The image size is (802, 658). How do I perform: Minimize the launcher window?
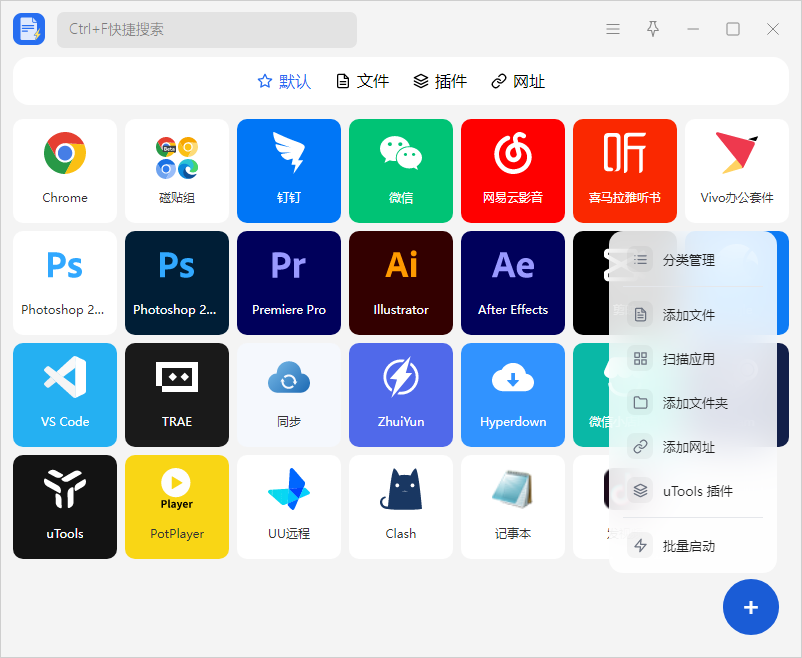pyautogui.click(x=693, y=29)
